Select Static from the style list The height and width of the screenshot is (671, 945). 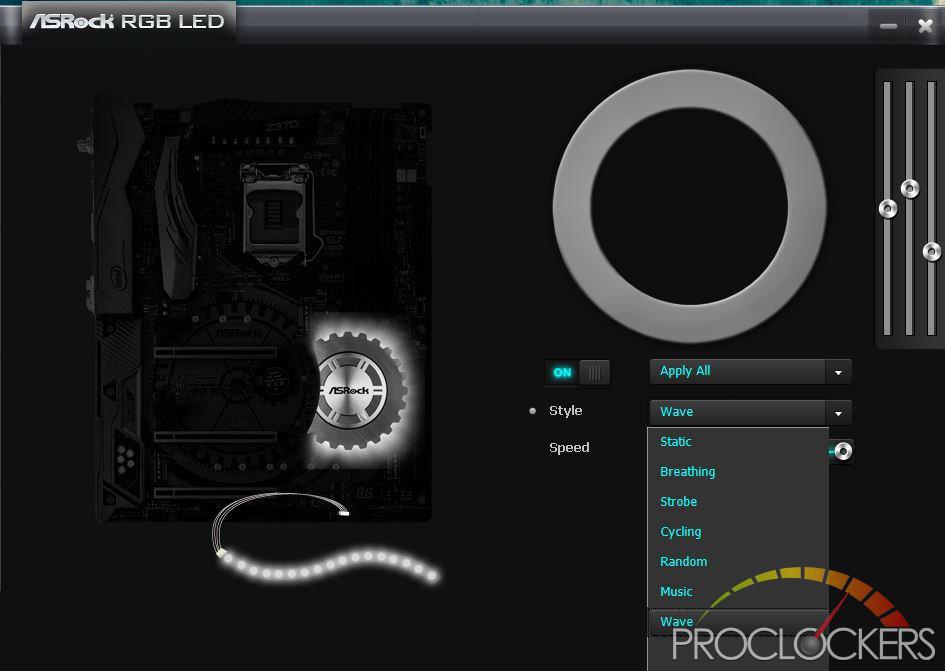(738, 442)
